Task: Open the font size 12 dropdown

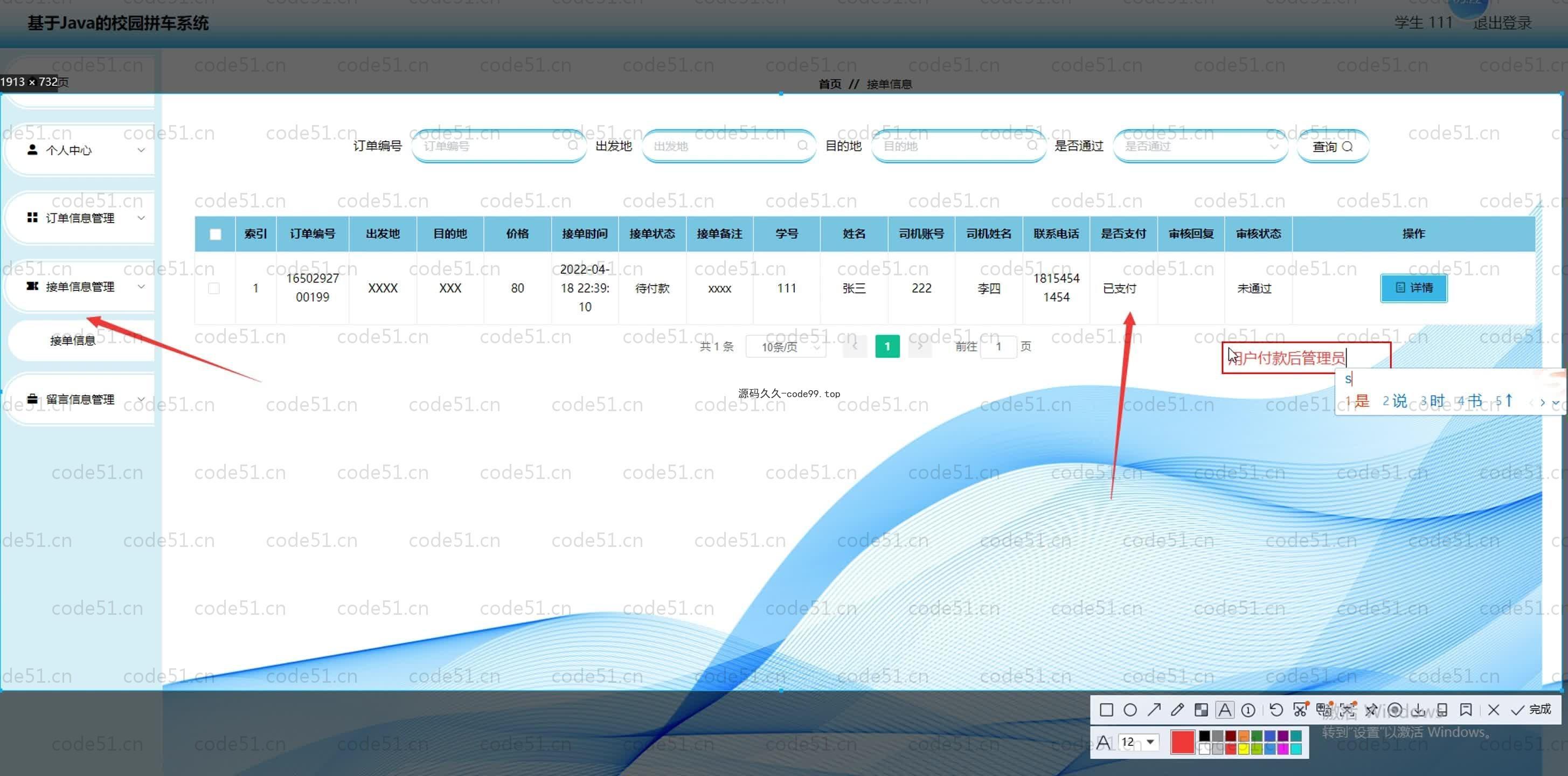Action: (1139, 742)
